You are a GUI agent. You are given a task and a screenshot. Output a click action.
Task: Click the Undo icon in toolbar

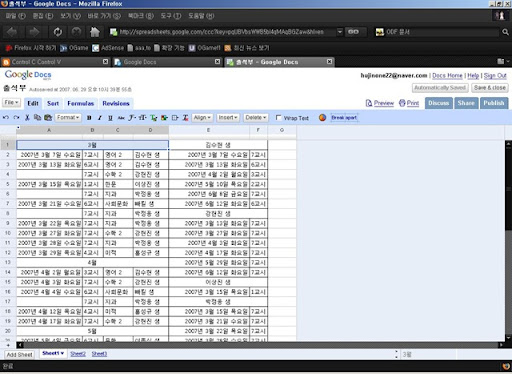pos(6,118)
